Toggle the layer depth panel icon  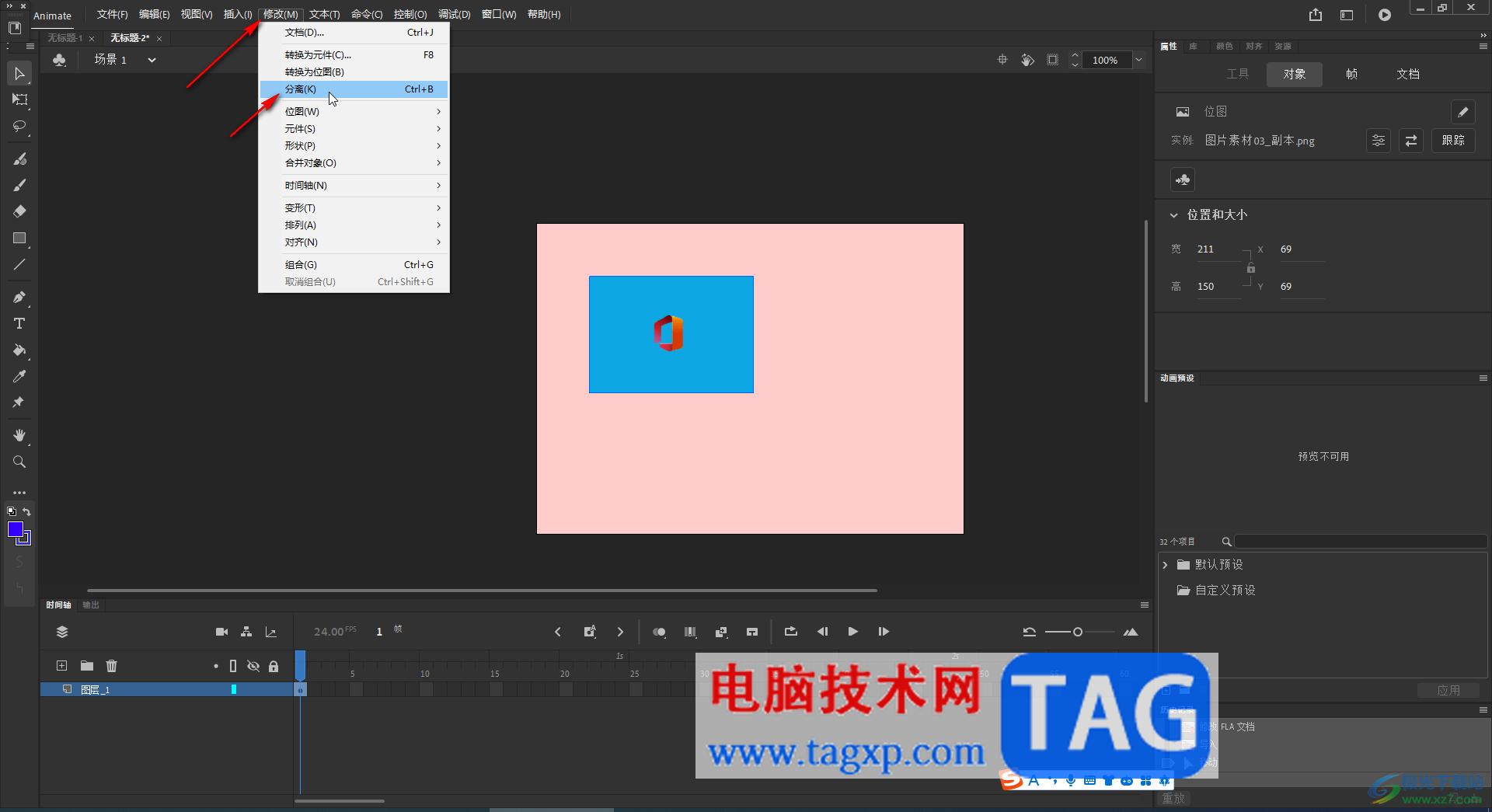tap(271, 632)
